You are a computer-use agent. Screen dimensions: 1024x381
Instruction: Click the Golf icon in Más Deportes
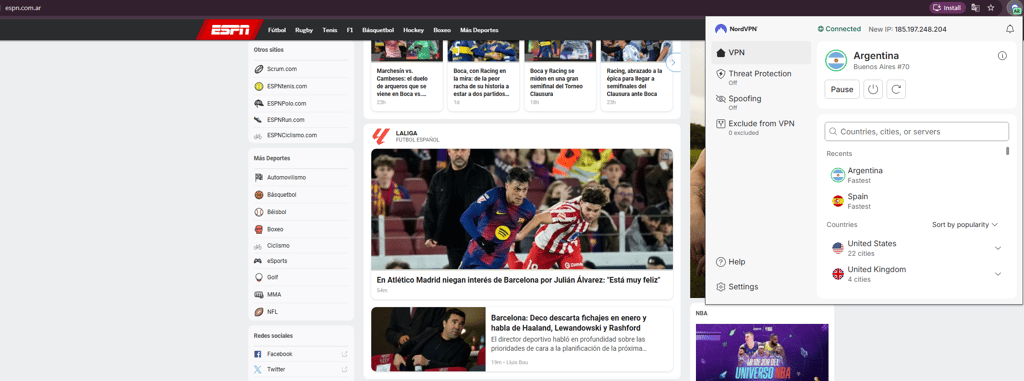coord(259,277)
